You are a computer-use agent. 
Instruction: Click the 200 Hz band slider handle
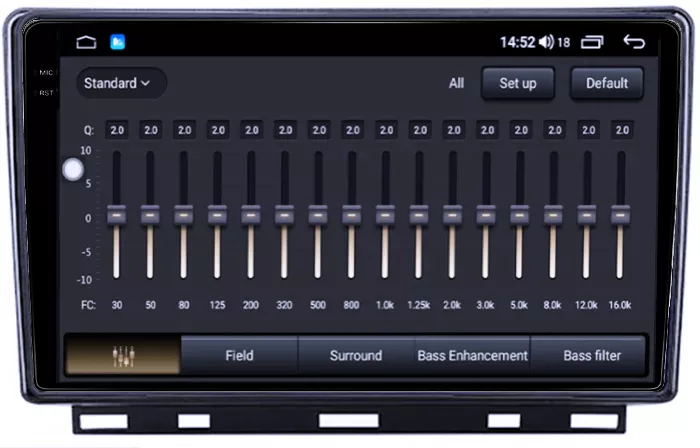point(251,215)
